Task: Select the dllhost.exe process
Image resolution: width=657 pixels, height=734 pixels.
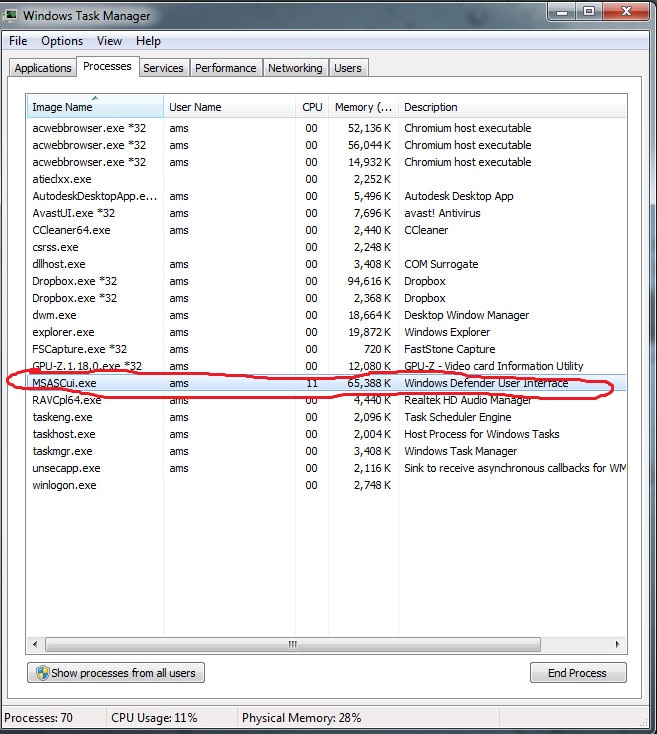Action: tap(326, 264)
